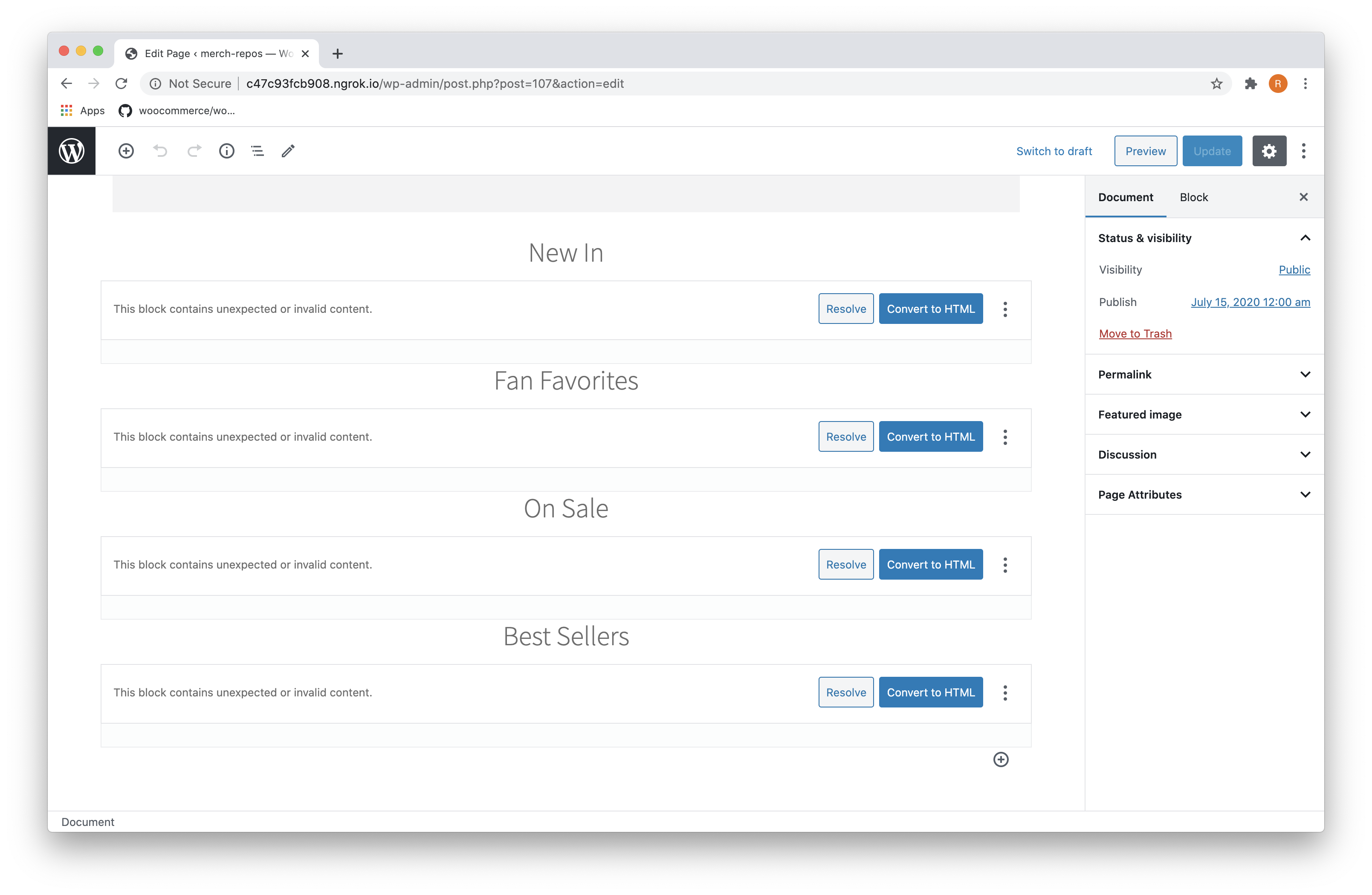Undo the last change
The image size is (1372, 895).
pyautogui.click(x=160, y=150)
